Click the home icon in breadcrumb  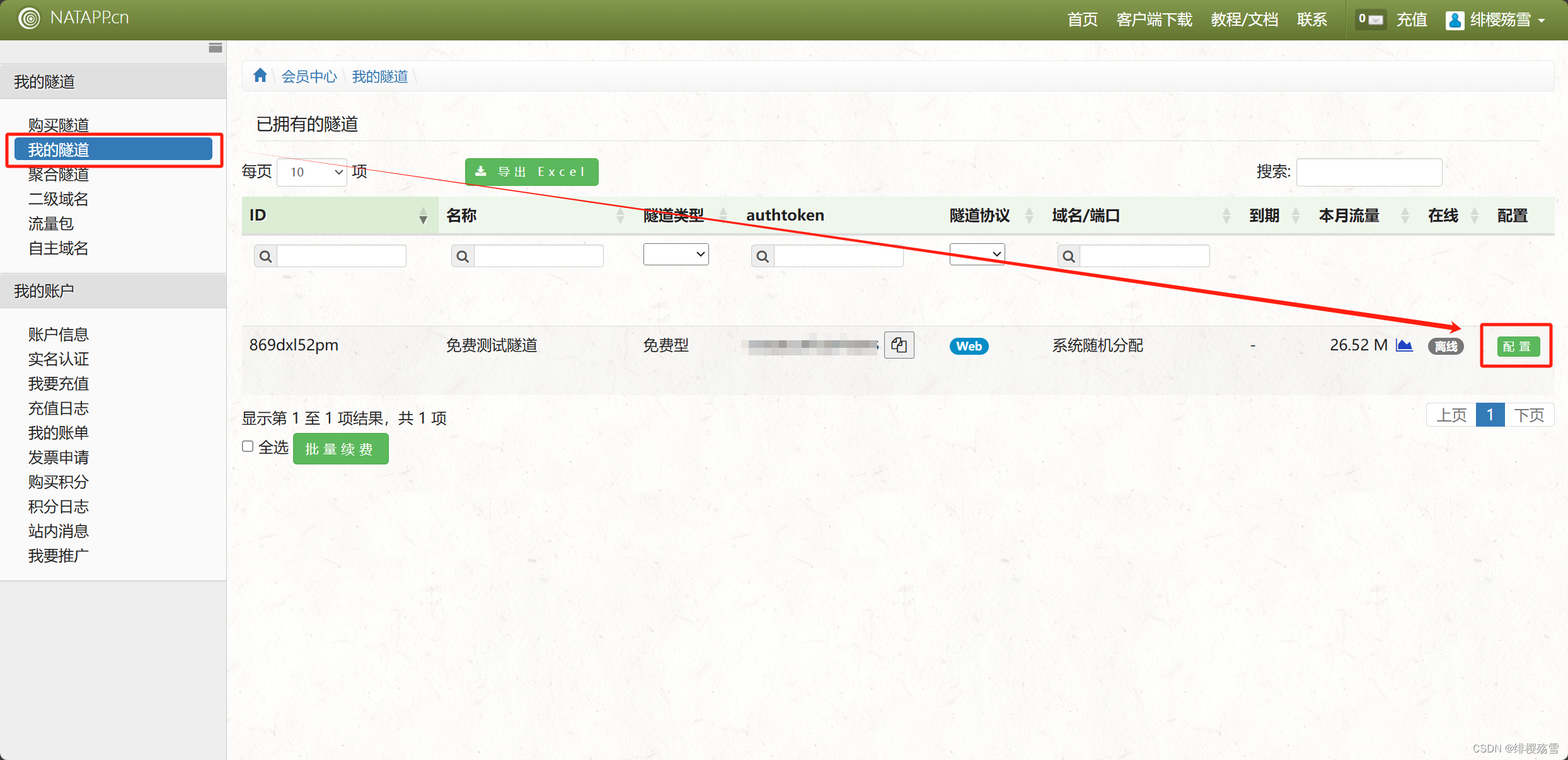pos(260,76)
